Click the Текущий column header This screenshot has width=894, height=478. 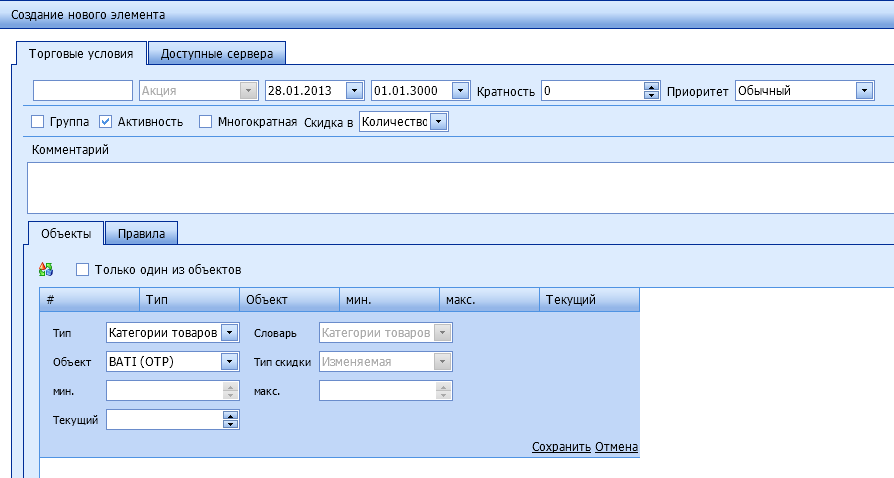588,299
